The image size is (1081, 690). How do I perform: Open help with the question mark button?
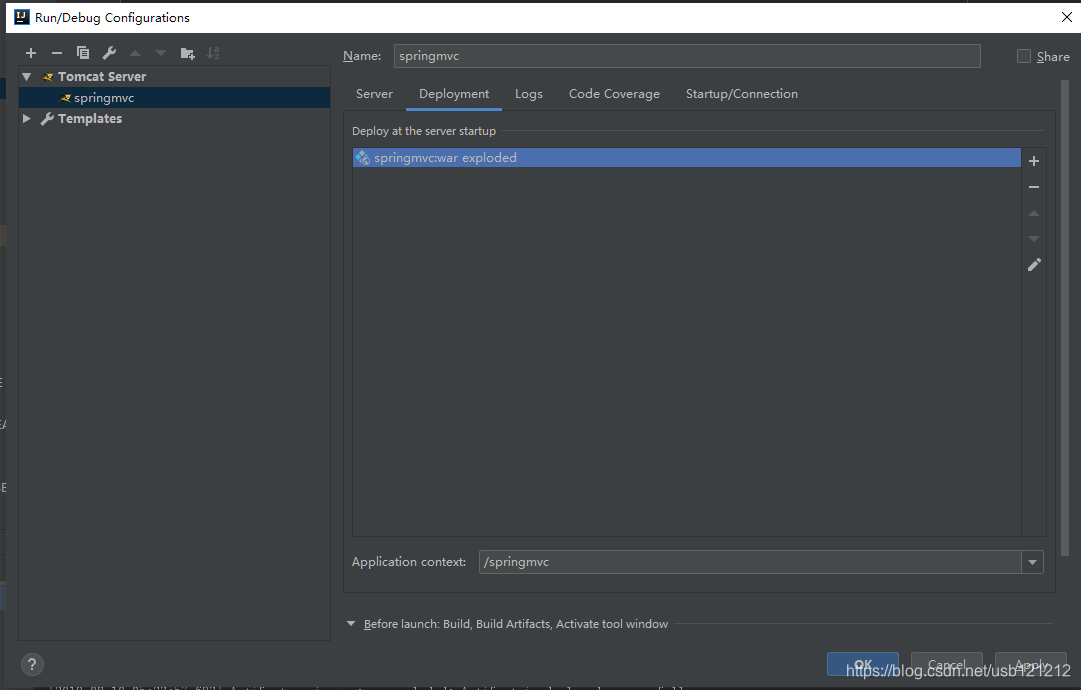32,664
